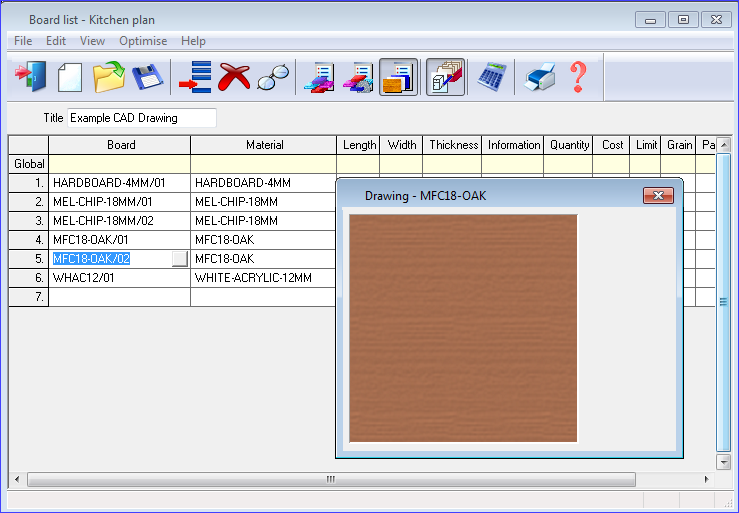The image size is (739, 513).
Task: Open the Optimise menu
Action: 143,41
